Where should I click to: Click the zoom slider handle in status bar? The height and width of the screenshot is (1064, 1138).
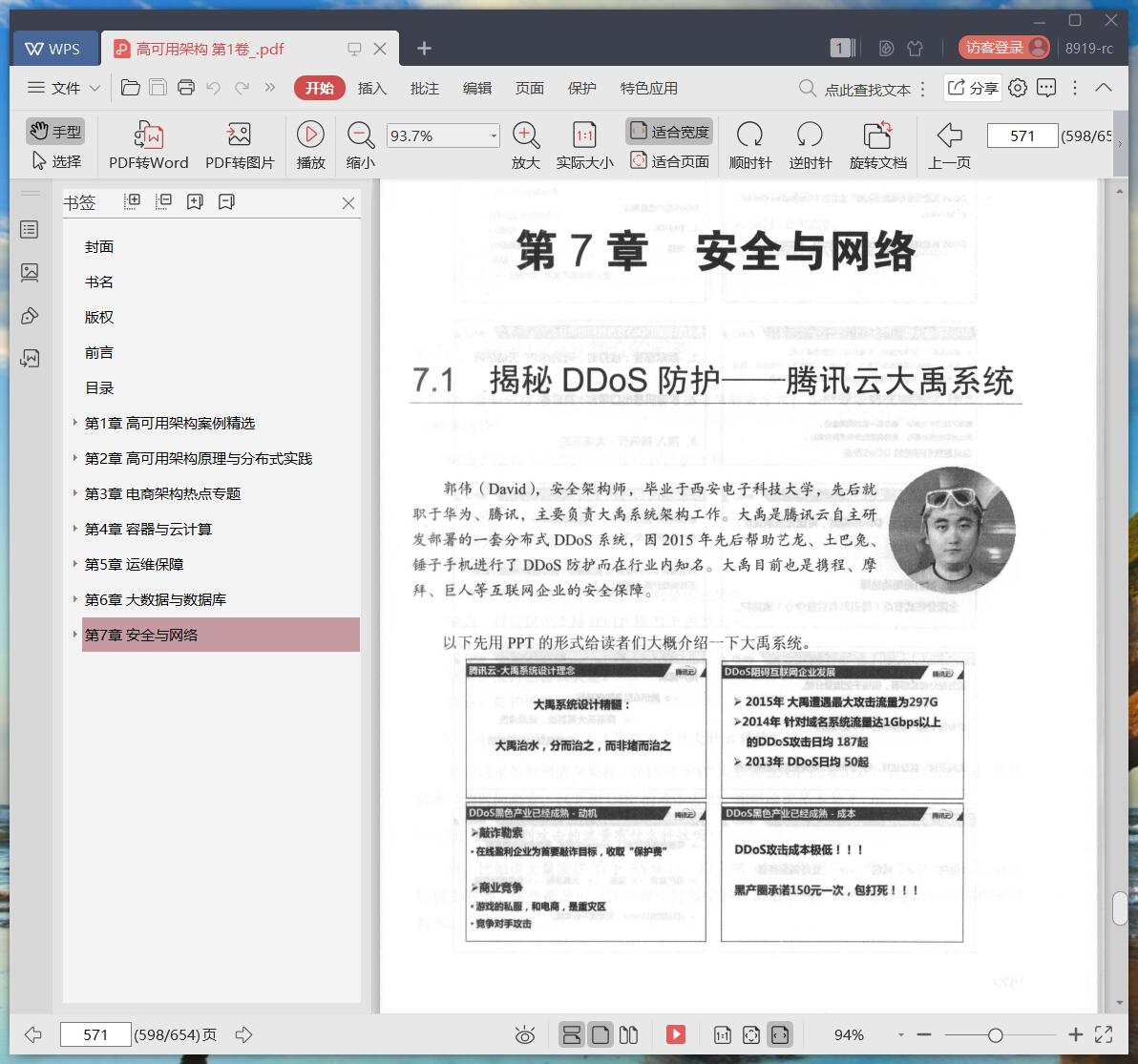click(x=996, y=1035)
